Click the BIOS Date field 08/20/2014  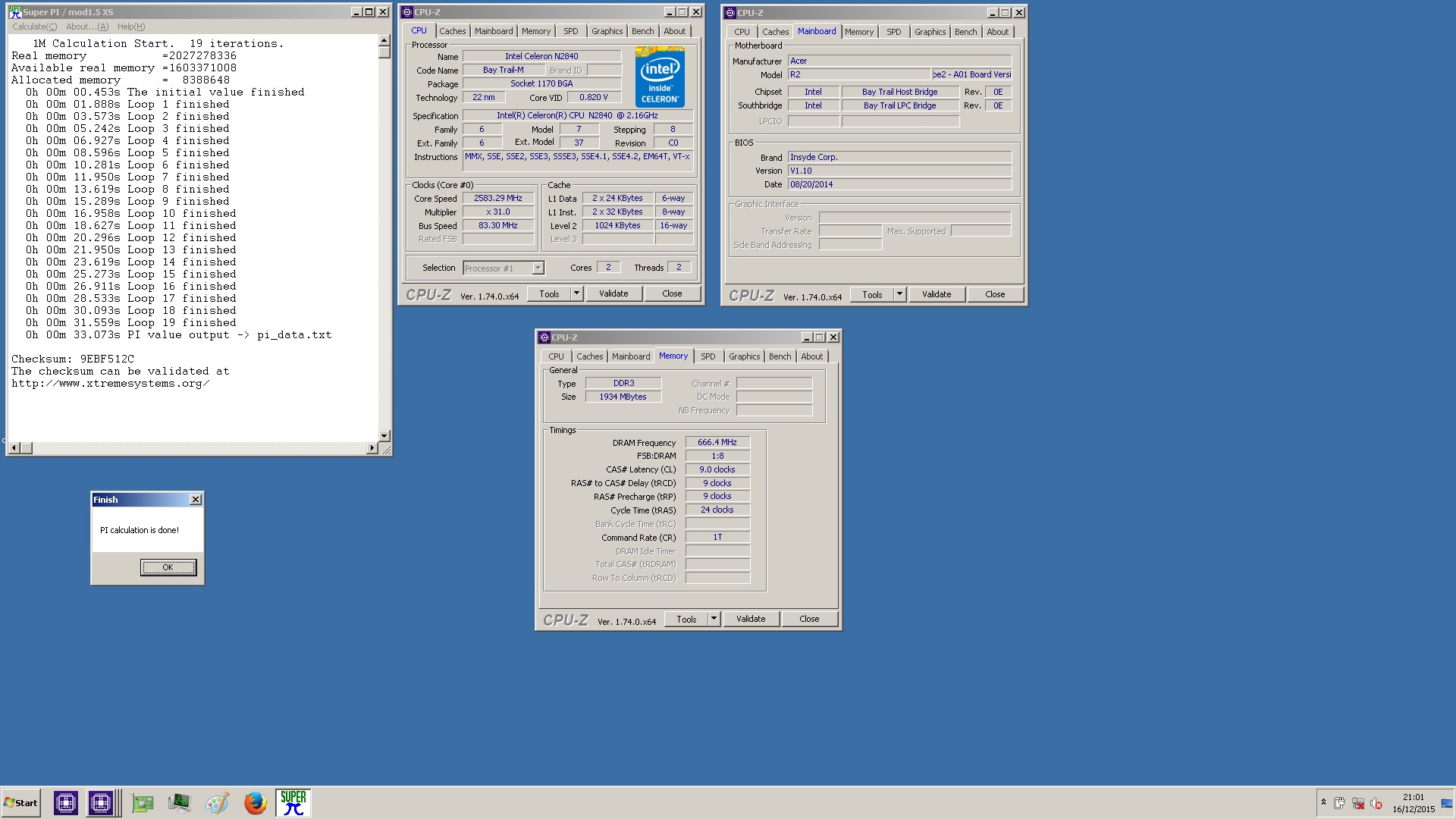pyautogui.click(x=899, y=184)
